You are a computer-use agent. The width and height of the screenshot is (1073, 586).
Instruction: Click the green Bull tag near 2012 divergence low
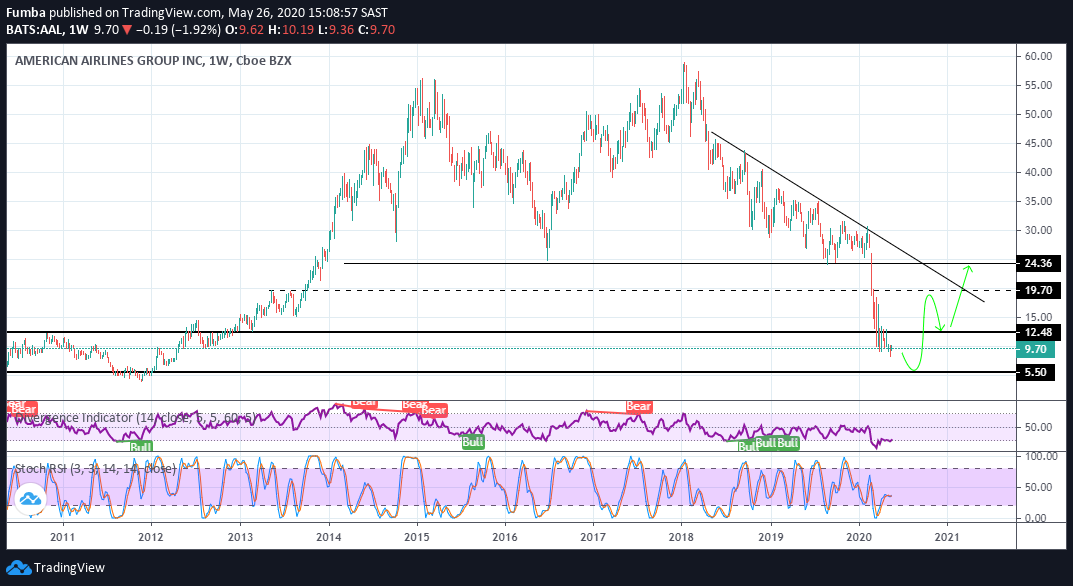point(141,447)
